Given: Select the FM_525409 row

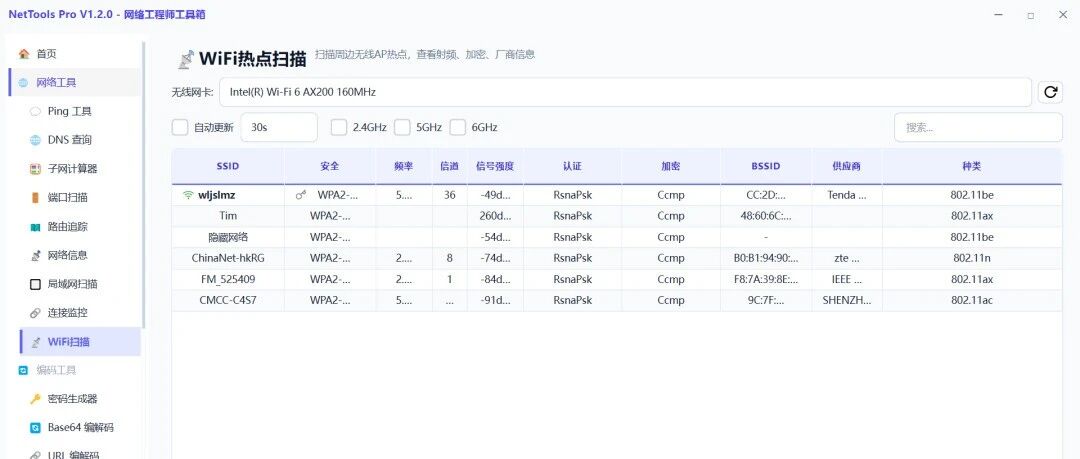Looking at the screenshot, I should pyautogui.click(x=616, y=279).
